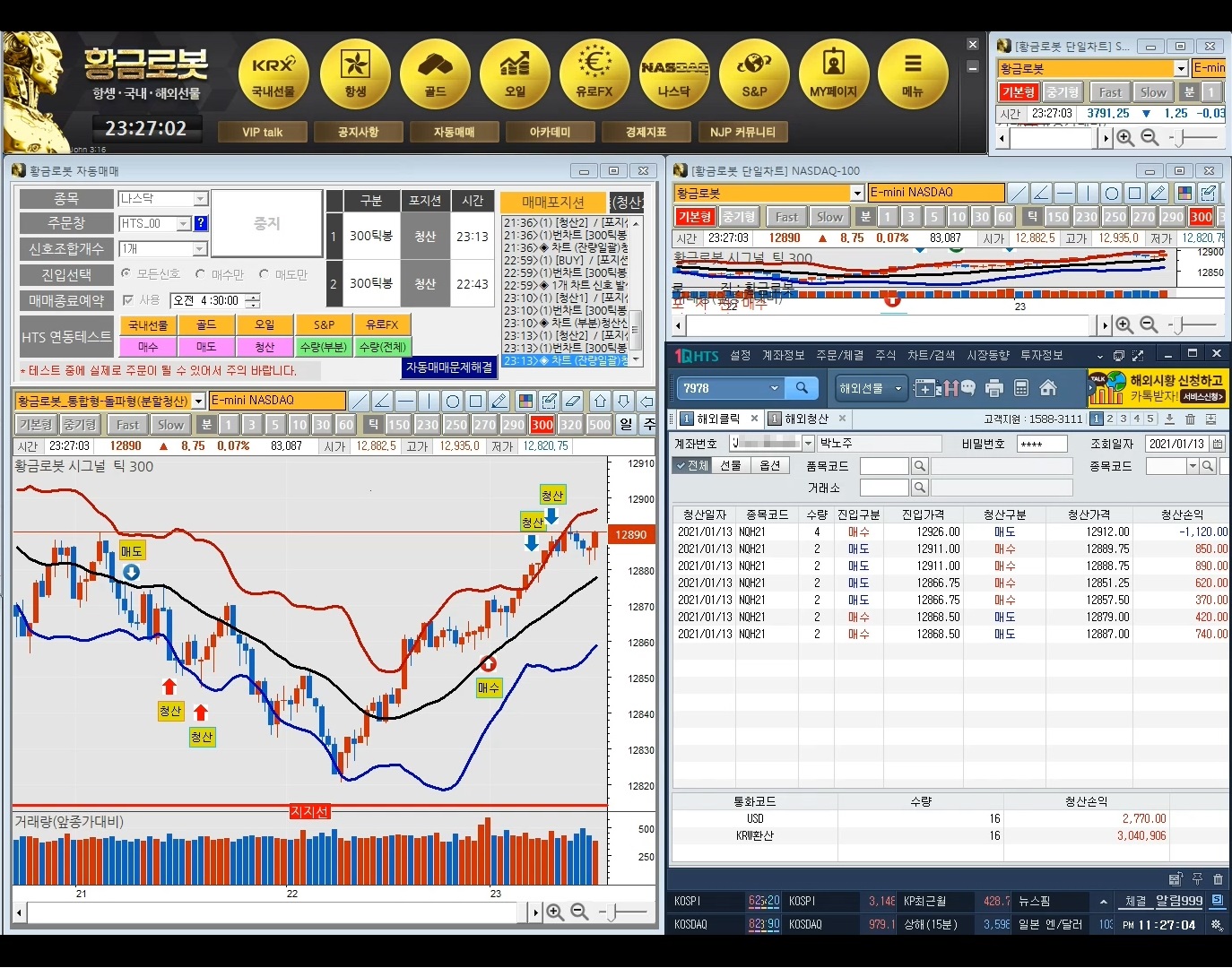This screenshot has height=968, width=1232.
Task: Select circle drawing tool in main chart
Action: tap(453, 401)
